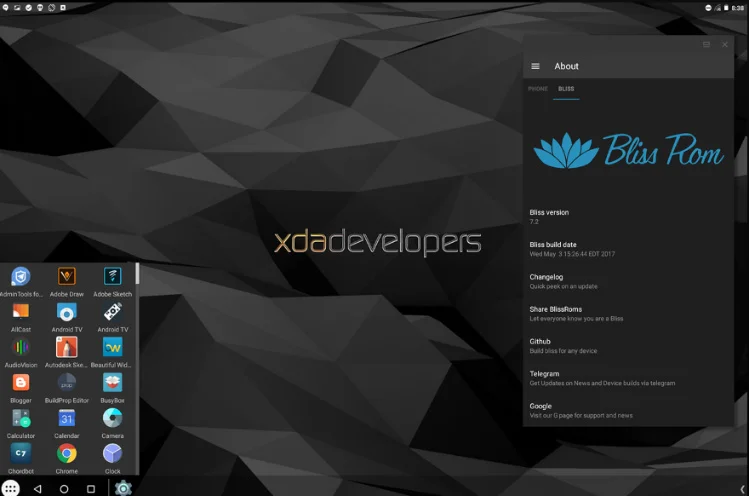Click the app drawer scrollbar
The height and width of the screenshot is (496, 749).
[137, 273]
